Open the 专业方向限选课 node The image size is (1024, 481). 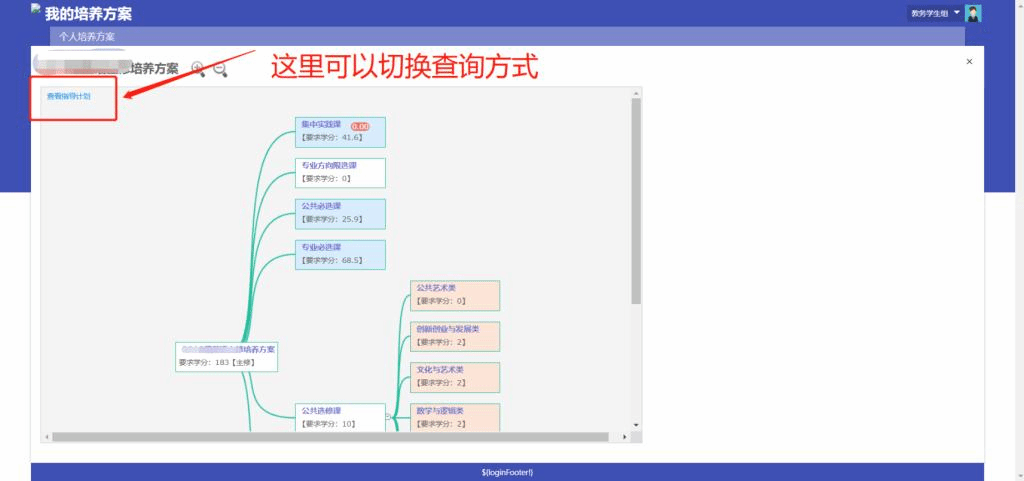[340, 173]
